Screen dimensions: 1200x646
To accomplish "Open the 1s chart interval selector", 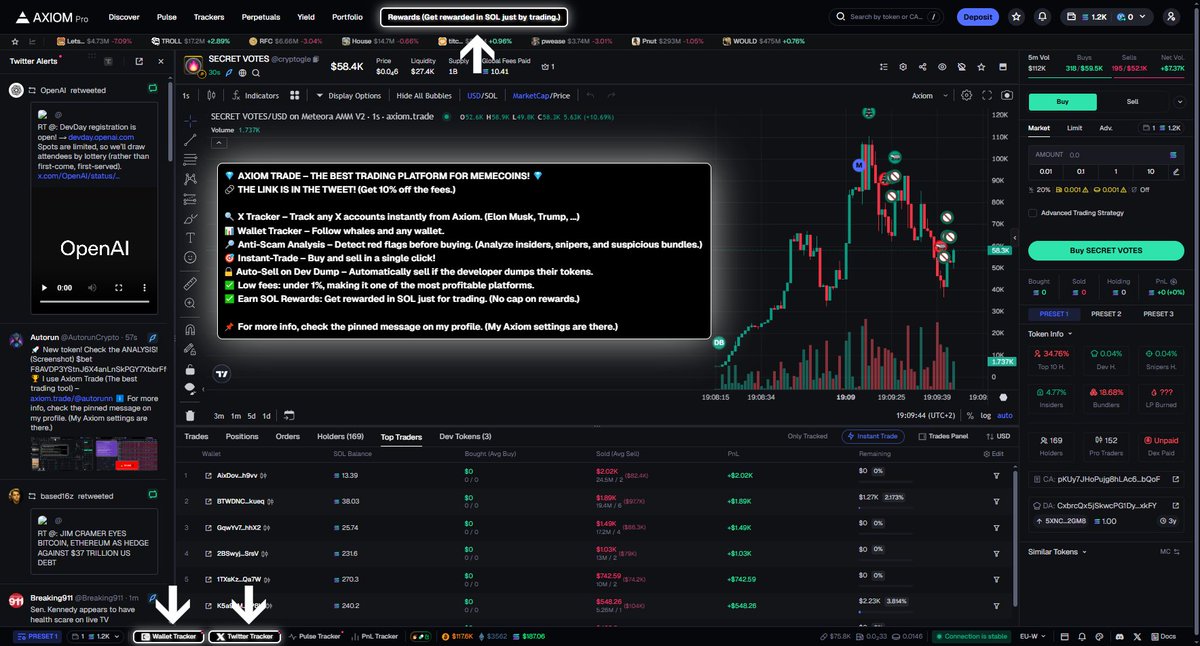I will coord(186,96).
